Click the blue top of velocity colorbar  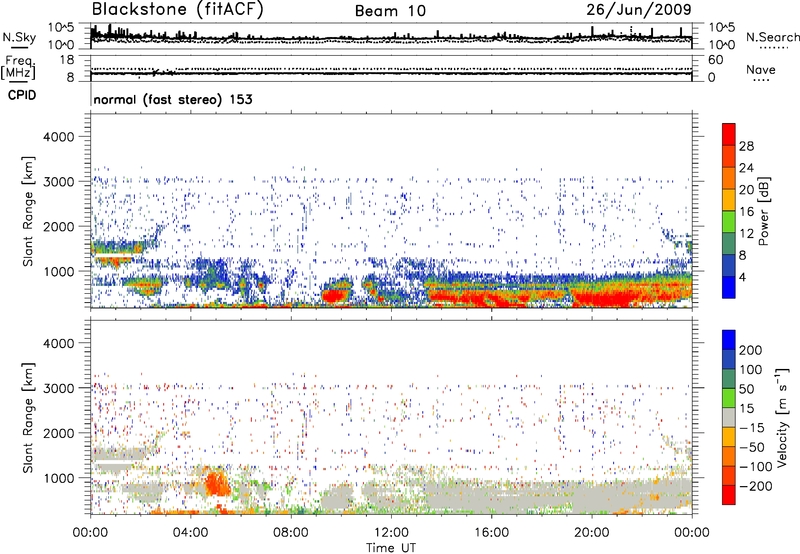click(729, 340)
